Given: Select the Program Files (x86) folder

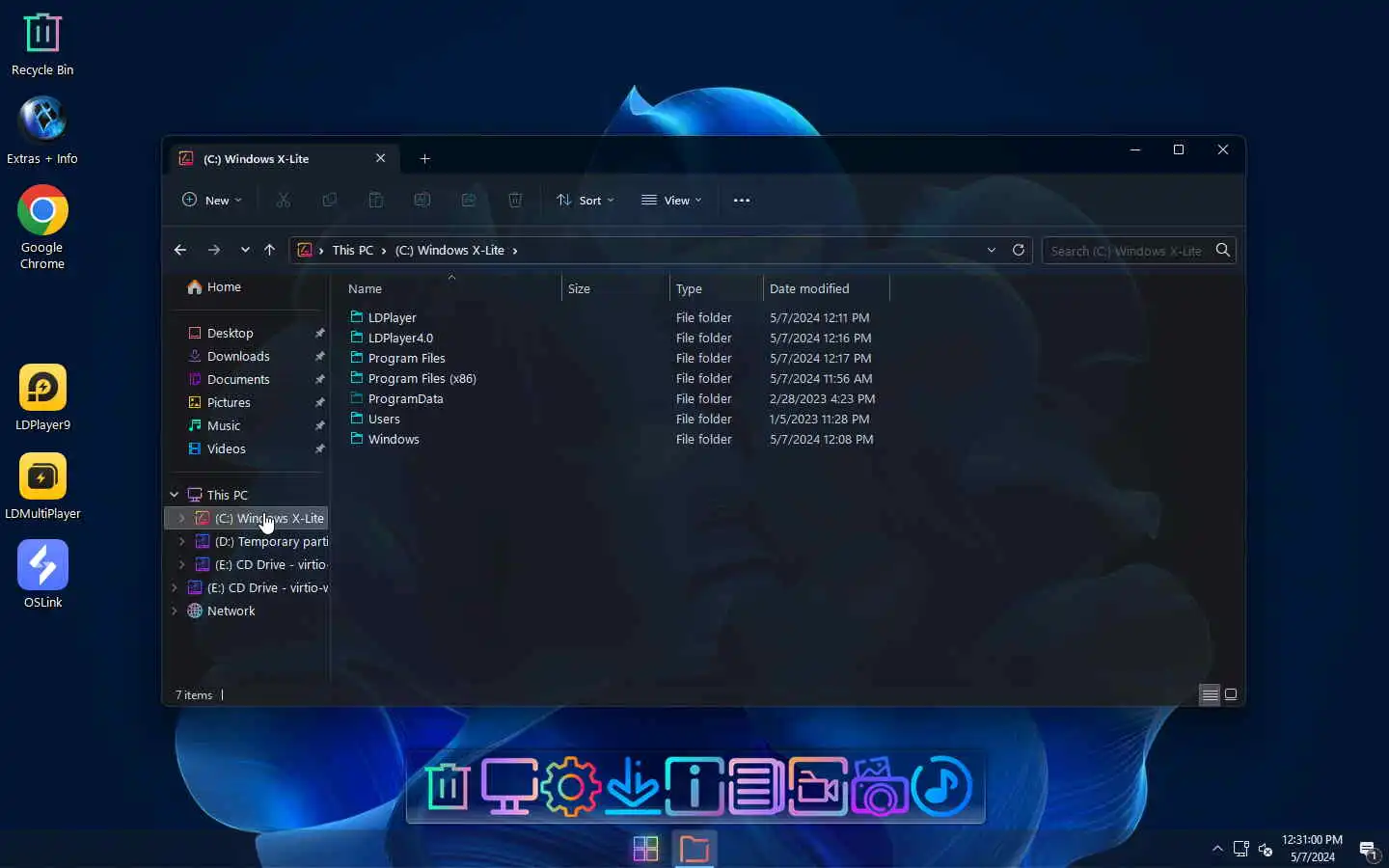Looking at the screenshot, I should [x=422, y=378].
